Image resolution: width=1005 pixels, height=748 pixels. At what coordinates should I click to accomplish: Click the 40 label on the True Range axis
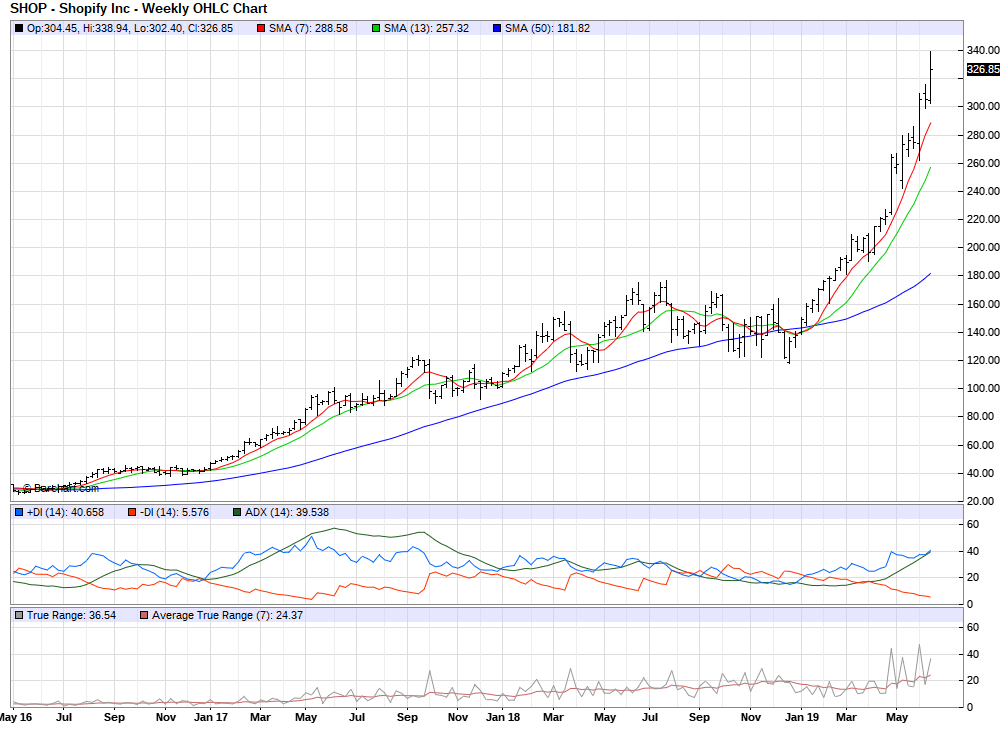click(x=973, y=654)
